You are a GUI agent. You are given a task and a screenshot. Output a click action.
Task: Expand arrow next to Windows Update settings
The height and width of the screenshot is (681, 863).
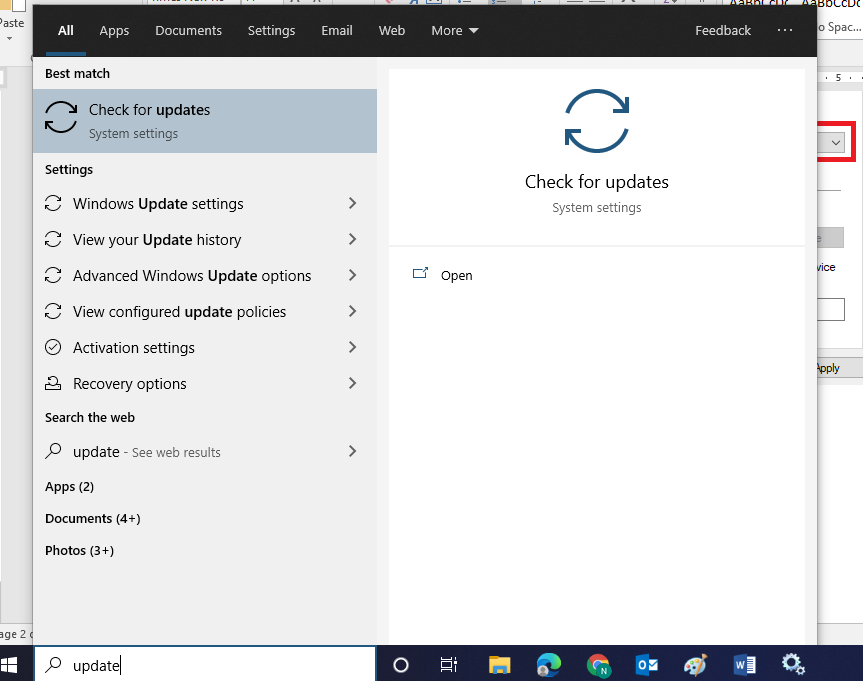click(x=352, y=204)
